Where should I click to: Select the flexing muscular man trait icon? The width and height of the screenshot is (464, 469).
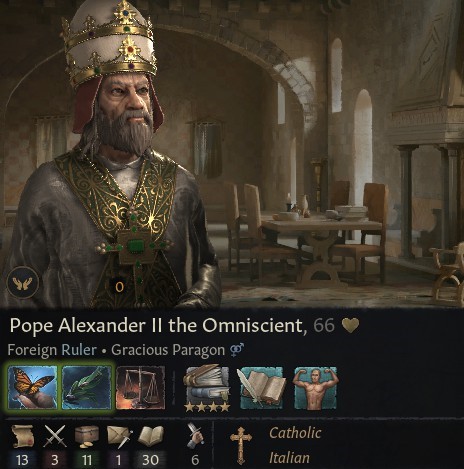pos(315,388)
